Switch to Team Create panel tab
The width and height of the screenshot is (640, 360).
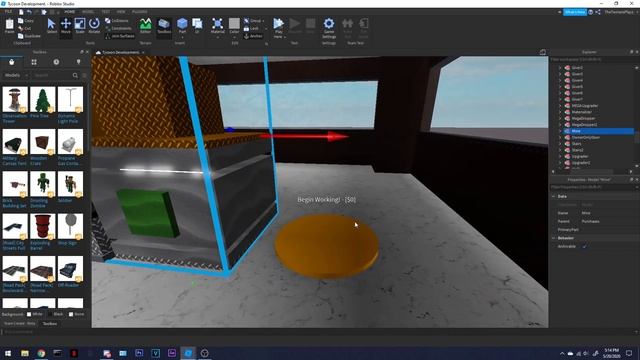[20, 324]
